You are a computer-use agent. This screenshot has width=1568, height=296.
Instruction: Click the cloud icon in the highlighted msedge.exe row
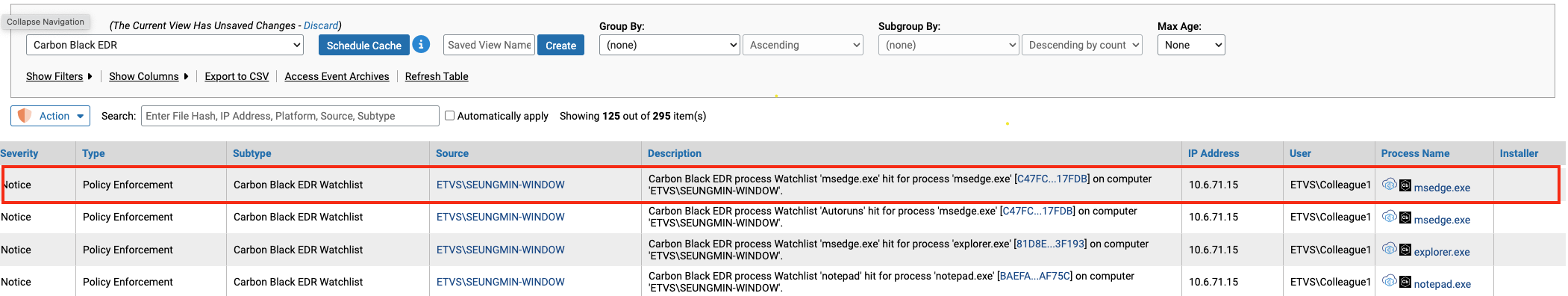pos(1389,184)
